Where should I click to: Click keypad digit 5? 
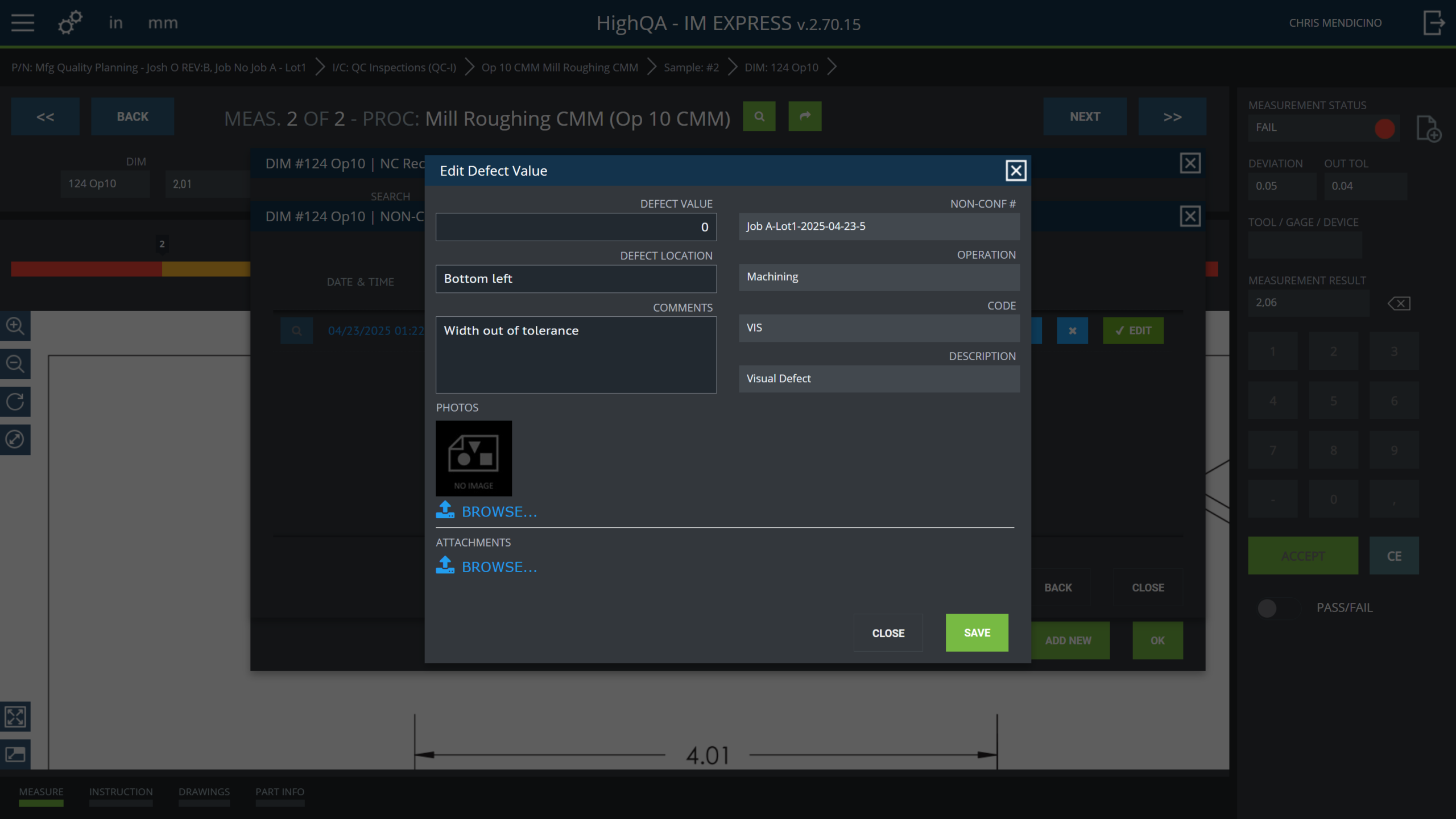1333,400
